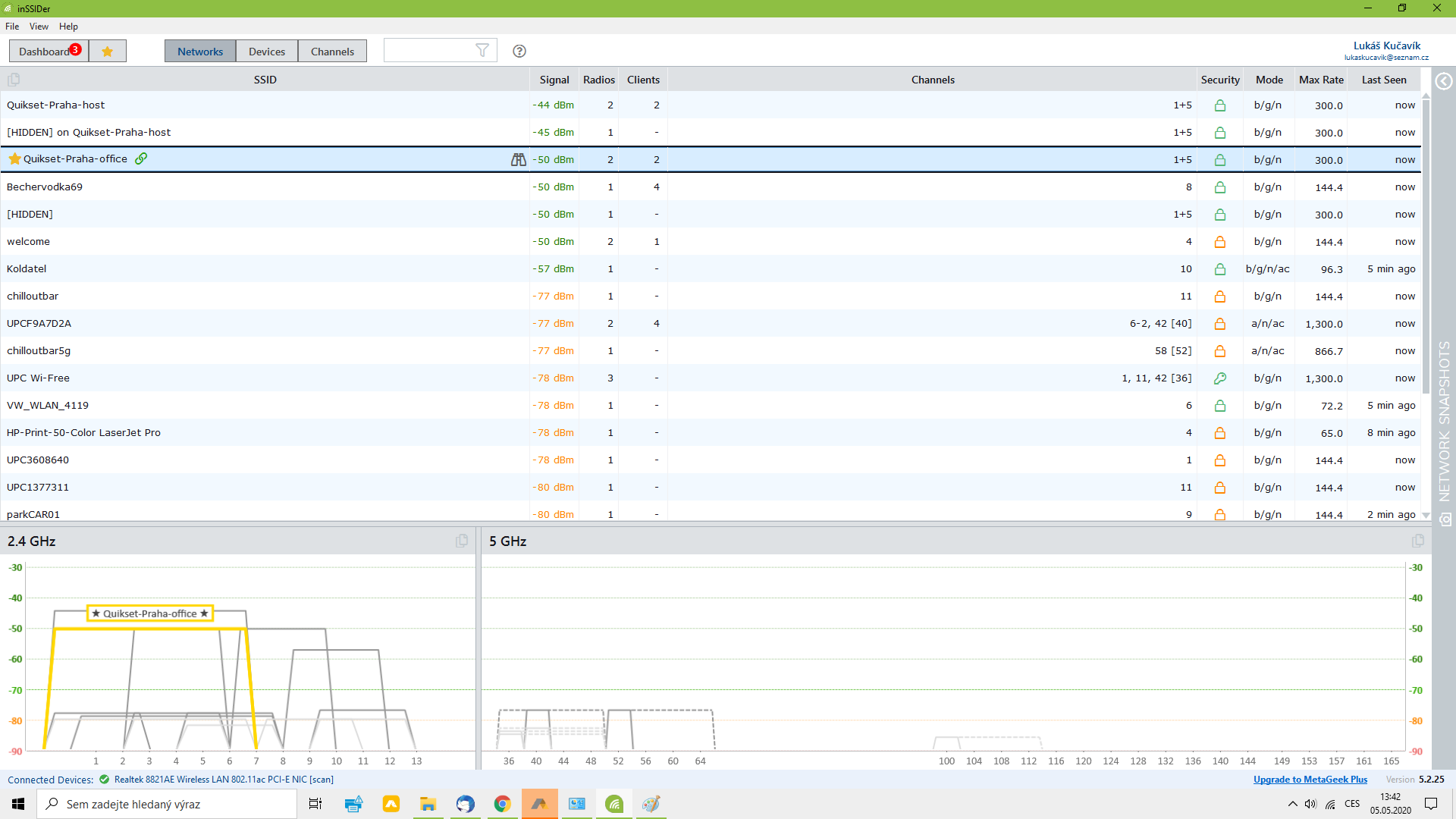Open the help question mark icon
Image resolution: width=1456 pixels, height=819 pixels.
point(519,51)
